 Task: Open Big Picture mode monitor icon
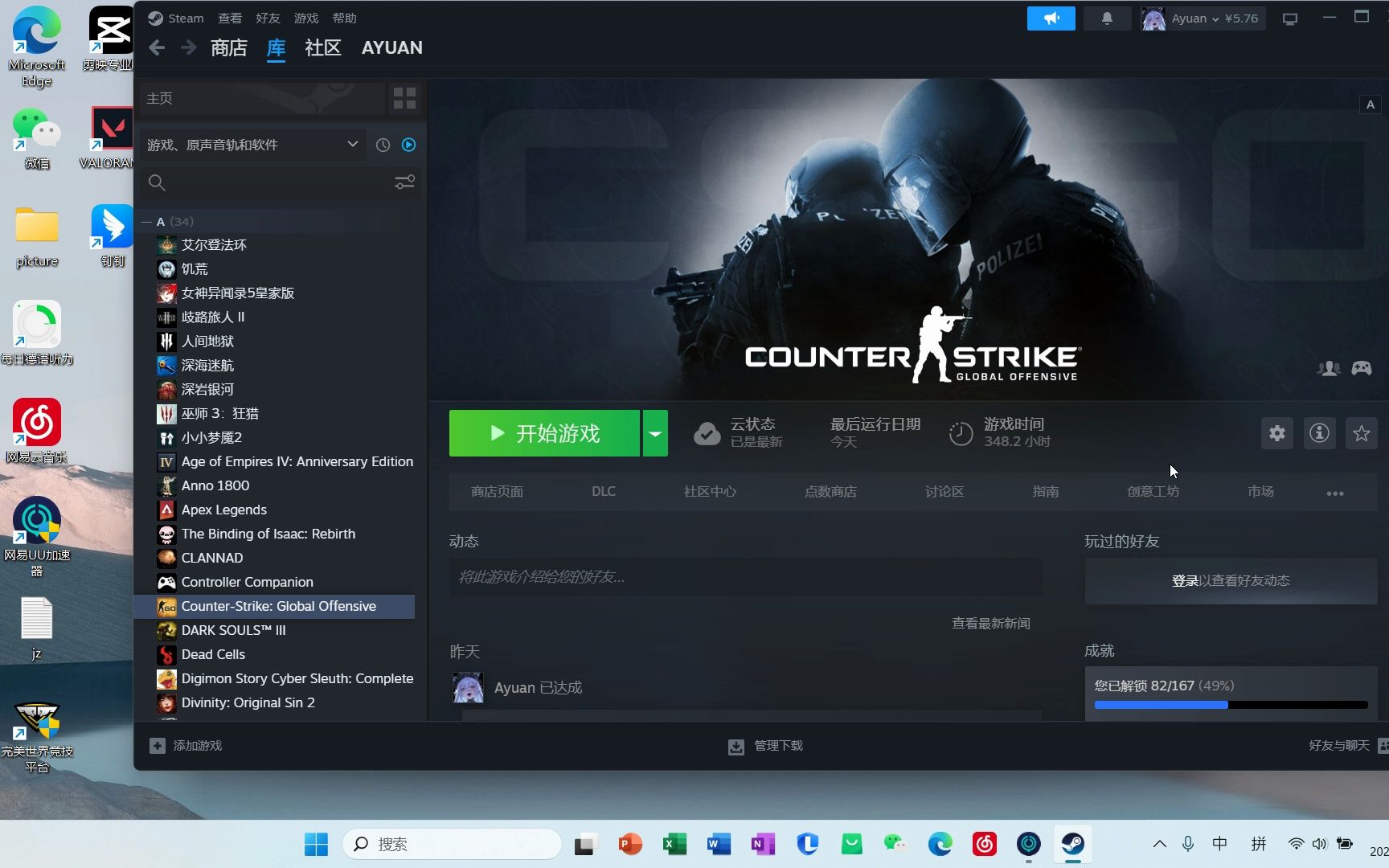(x=1290, y=19)
